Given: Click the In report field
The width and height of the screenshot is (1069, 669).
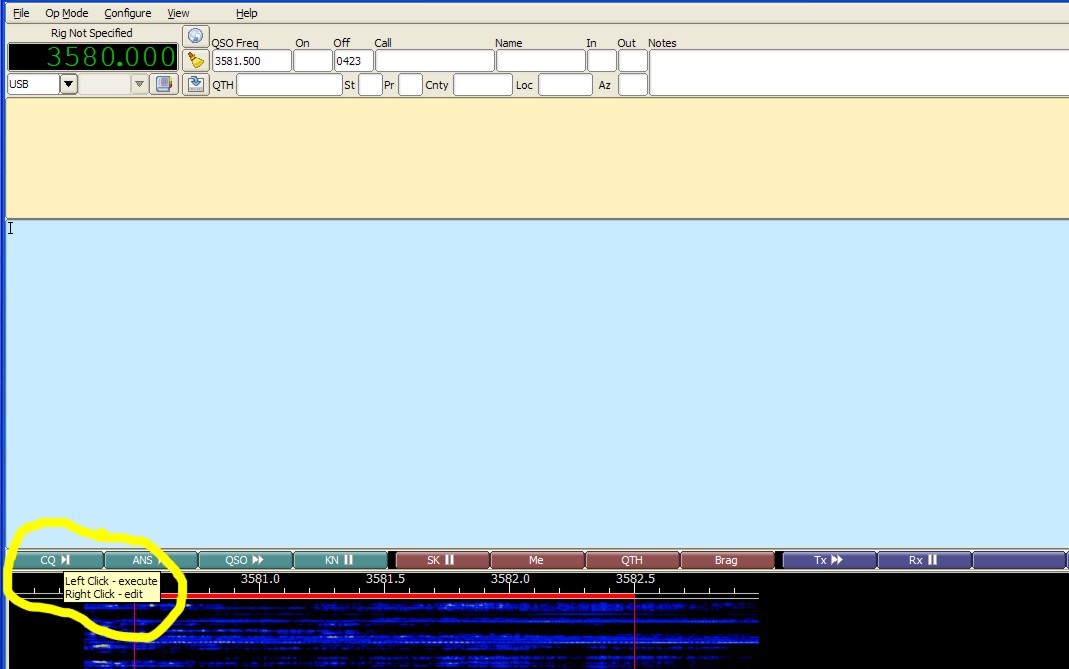Looking at the screenshot, I should coord(601,61).
